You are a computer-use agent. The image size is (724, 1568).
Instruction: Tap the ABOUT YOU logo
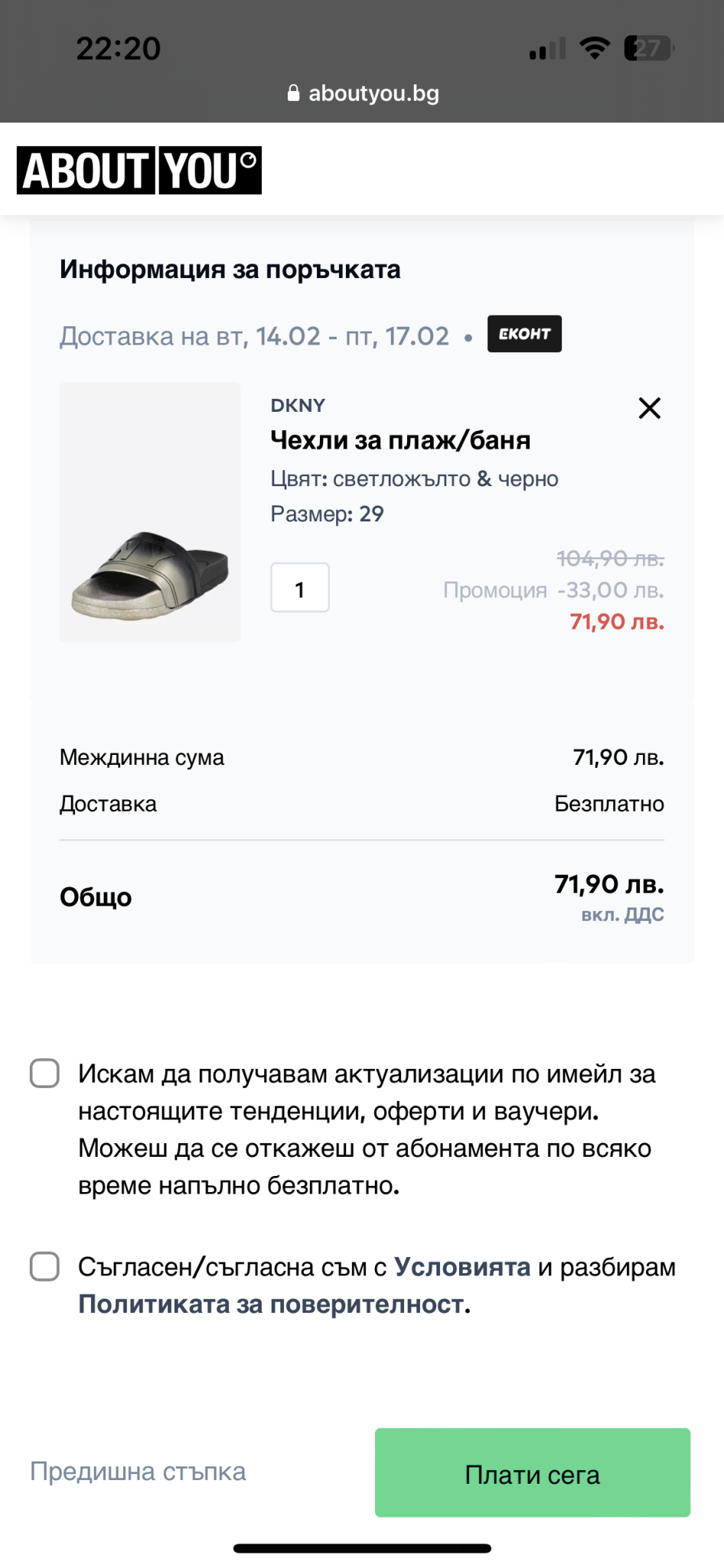point(139,170)
